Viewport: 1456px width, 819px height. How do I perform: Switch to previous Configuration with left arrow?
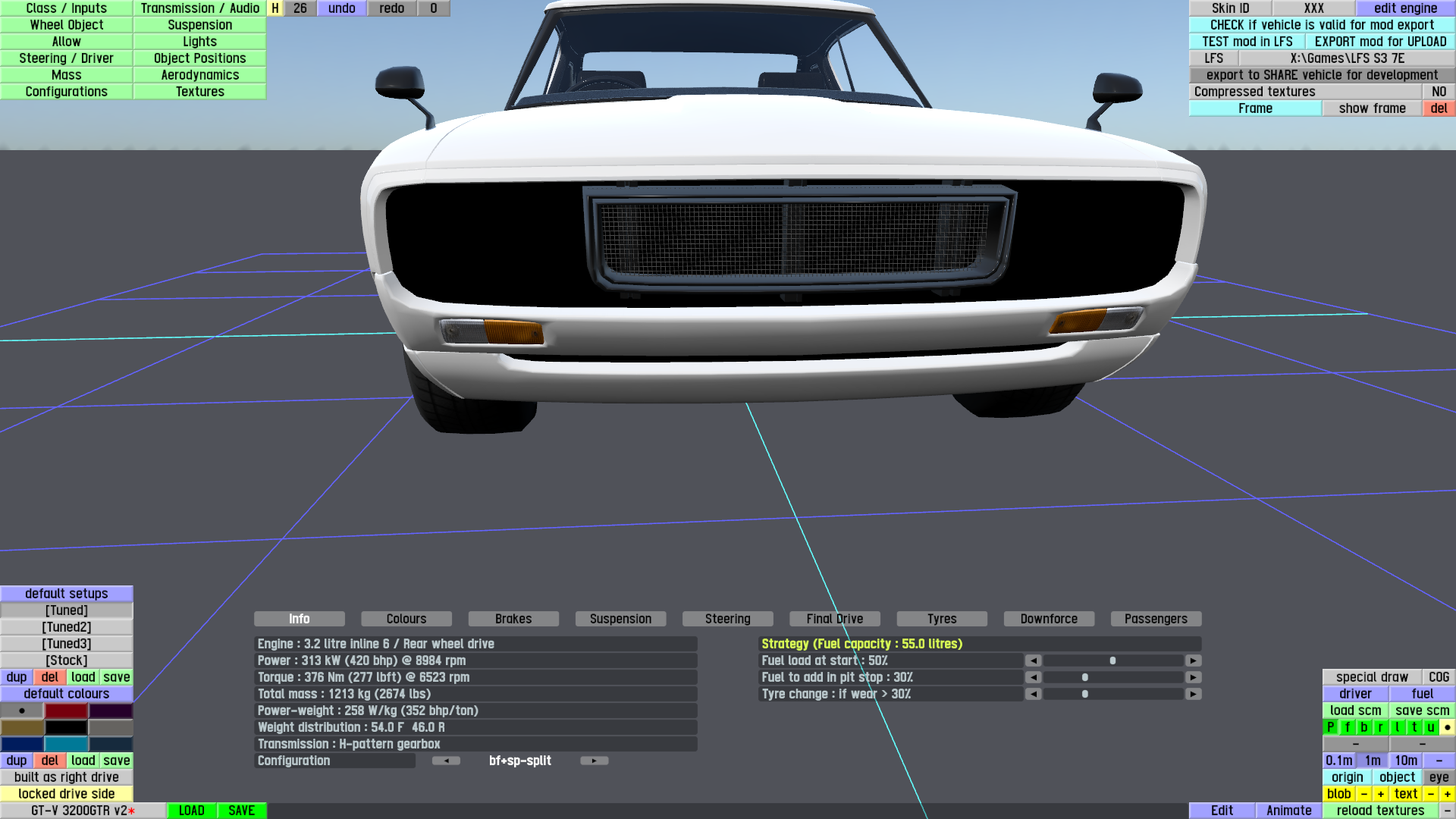click(446, 761)
